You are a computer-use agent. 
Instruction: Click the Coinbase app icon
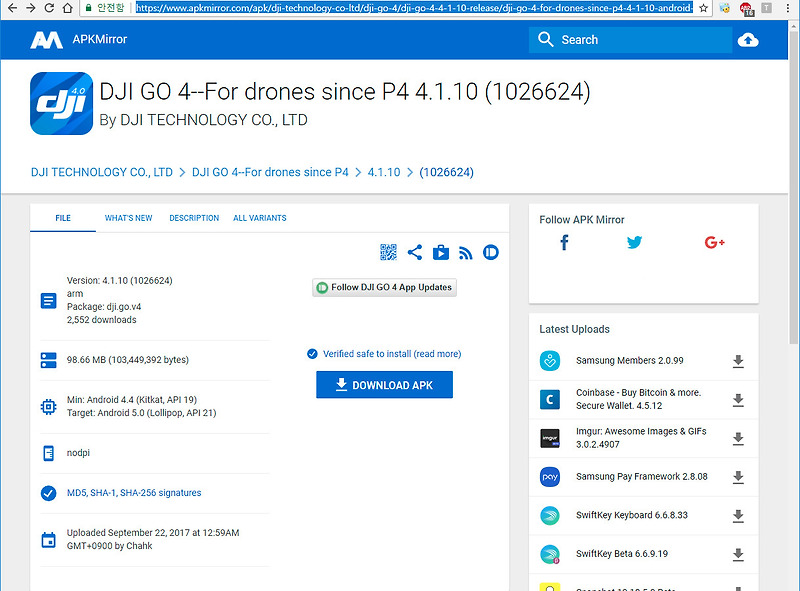point(550,400)
